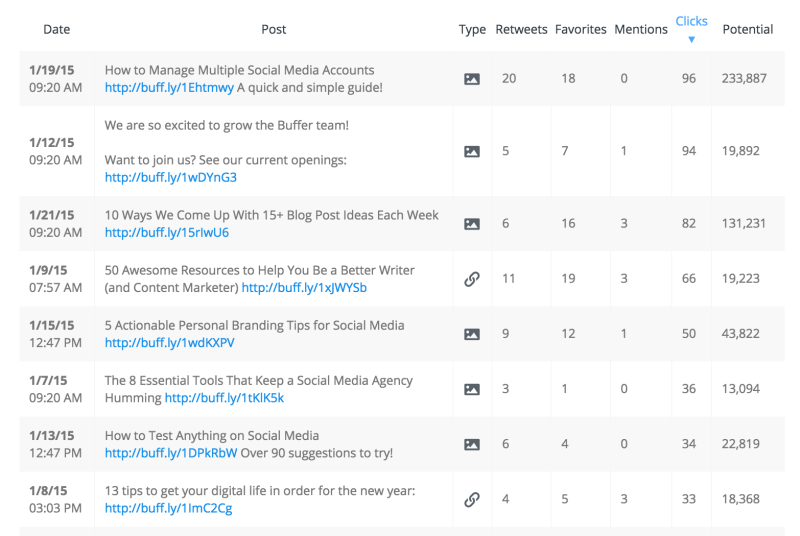800x536 pixels.
Task: Open the buff.ly/1wDYnG3 openings link
Action: pyautogui.click(x=170, y=177)
